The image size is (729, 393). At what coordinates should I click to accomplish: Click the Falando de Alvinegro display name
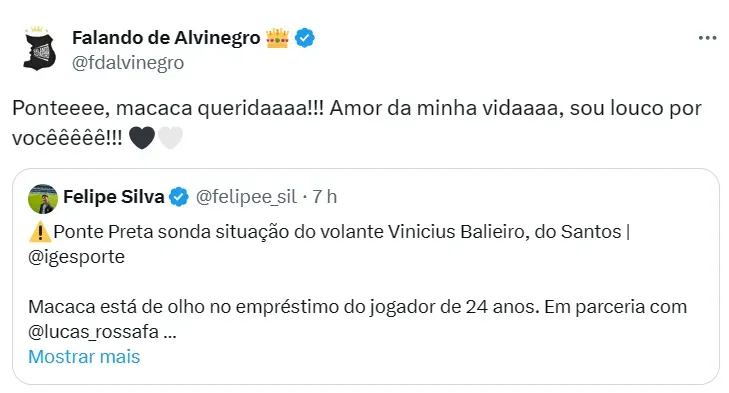pyautogui.click(x=166, y=38)
